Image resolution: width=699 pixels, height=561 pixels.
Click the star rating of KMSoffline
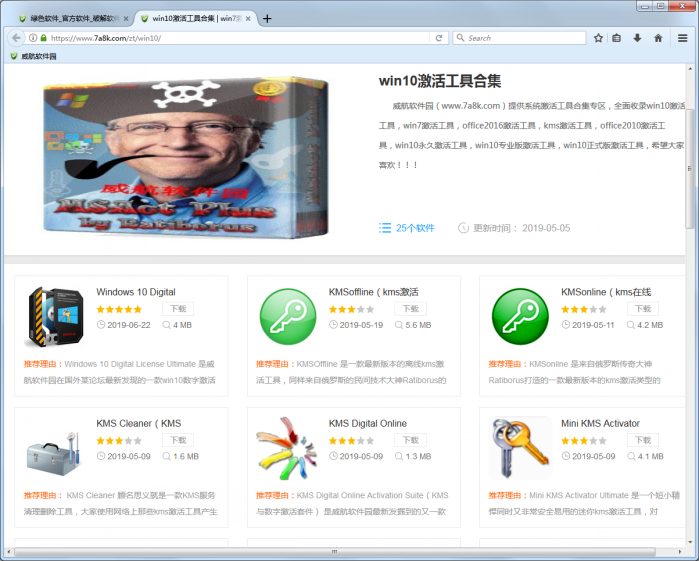pyautogui.click(x=351, y=309)
